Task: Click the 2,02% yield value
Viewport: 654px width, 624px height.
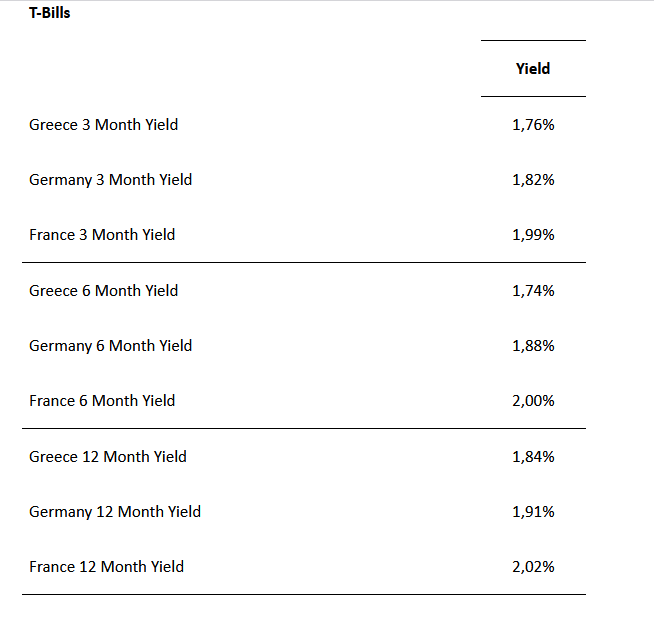Action: tap(533, 567)
